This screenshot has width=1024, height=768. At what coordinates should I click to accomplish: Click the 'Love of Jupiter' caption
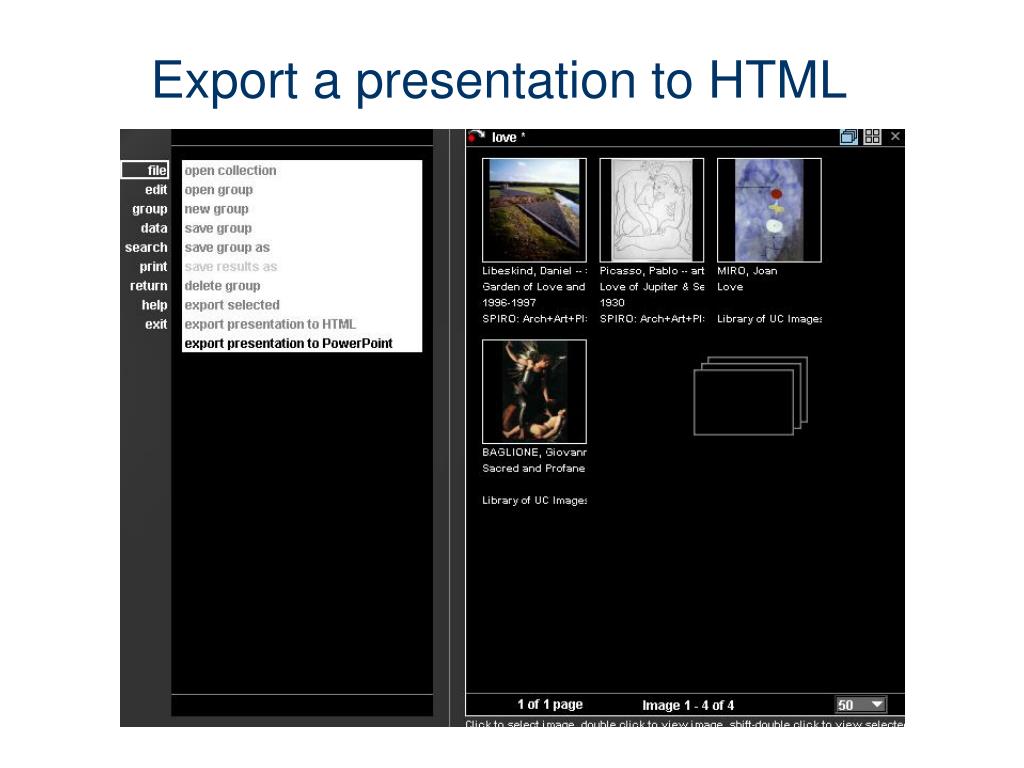pos(652,287)
